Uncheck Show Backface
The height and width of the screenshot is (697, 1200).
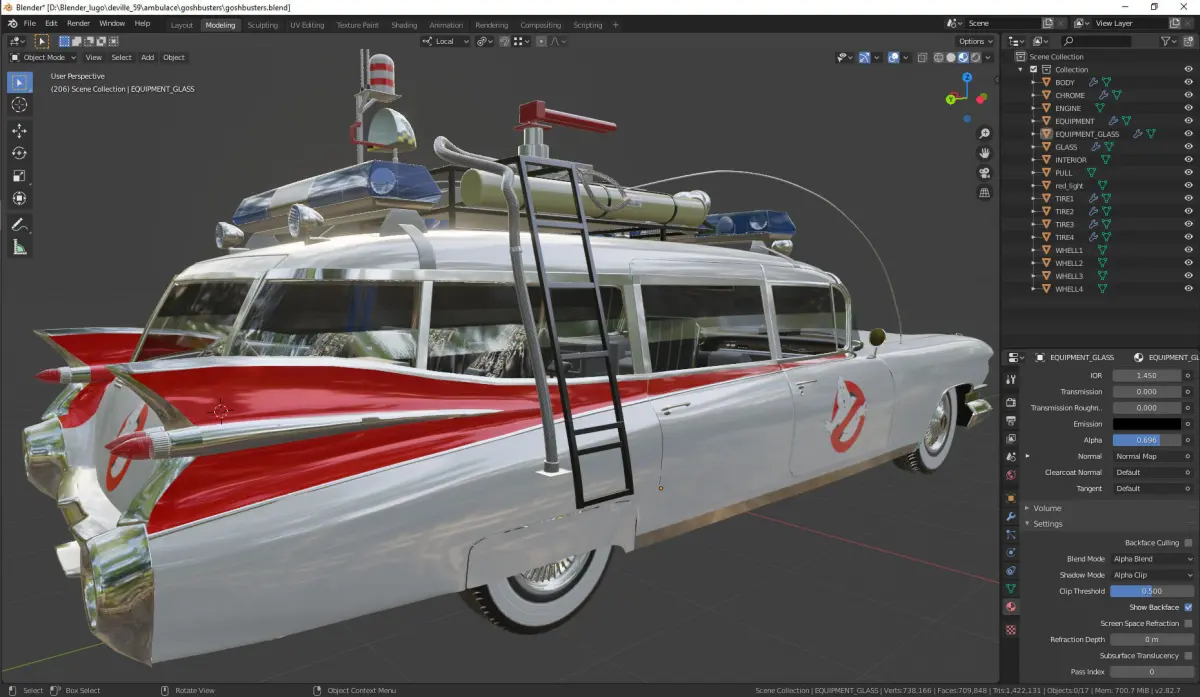coord(1188,607)
